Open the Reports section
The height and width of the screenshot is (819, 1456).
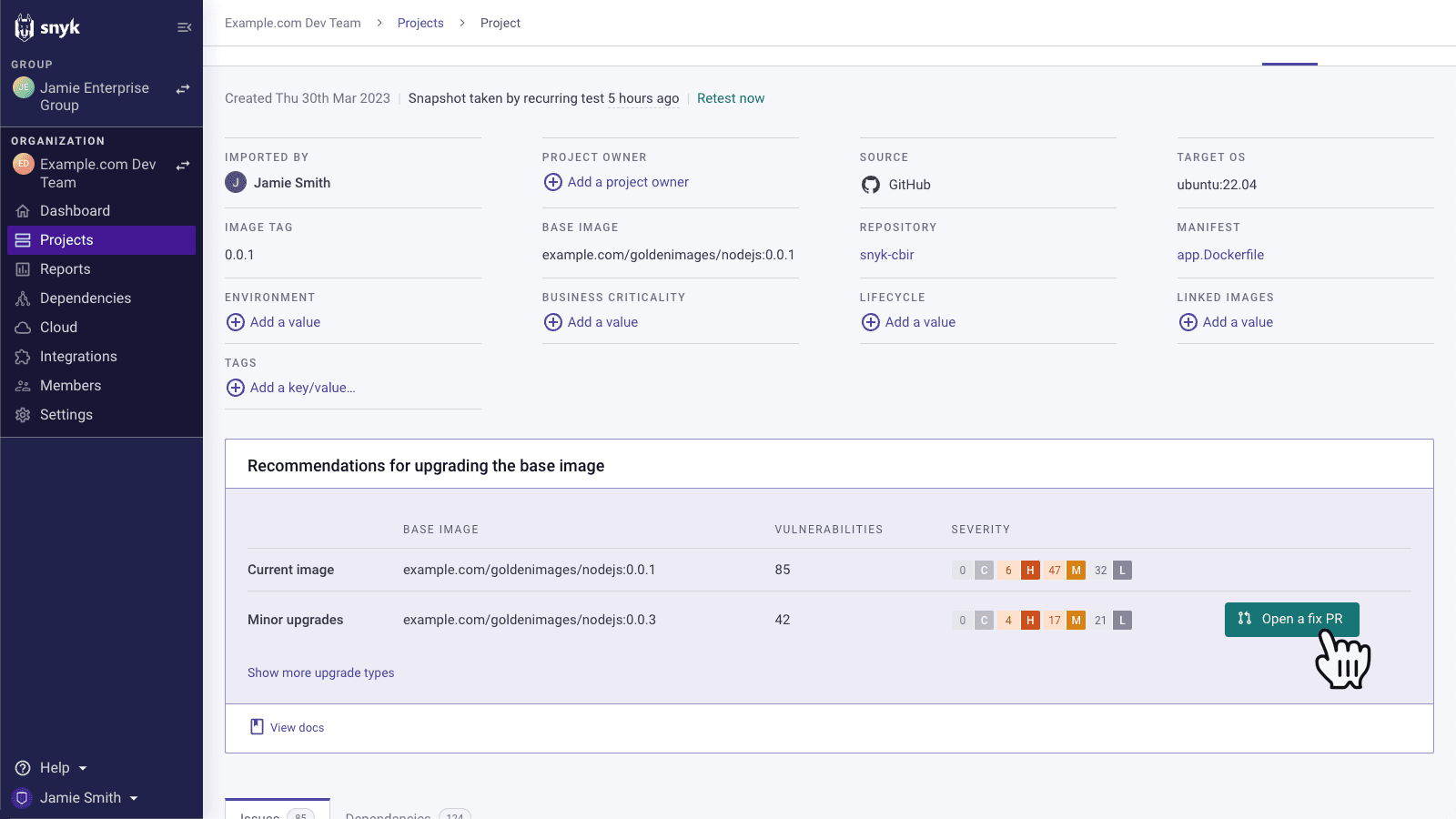(x=101, y=269)
